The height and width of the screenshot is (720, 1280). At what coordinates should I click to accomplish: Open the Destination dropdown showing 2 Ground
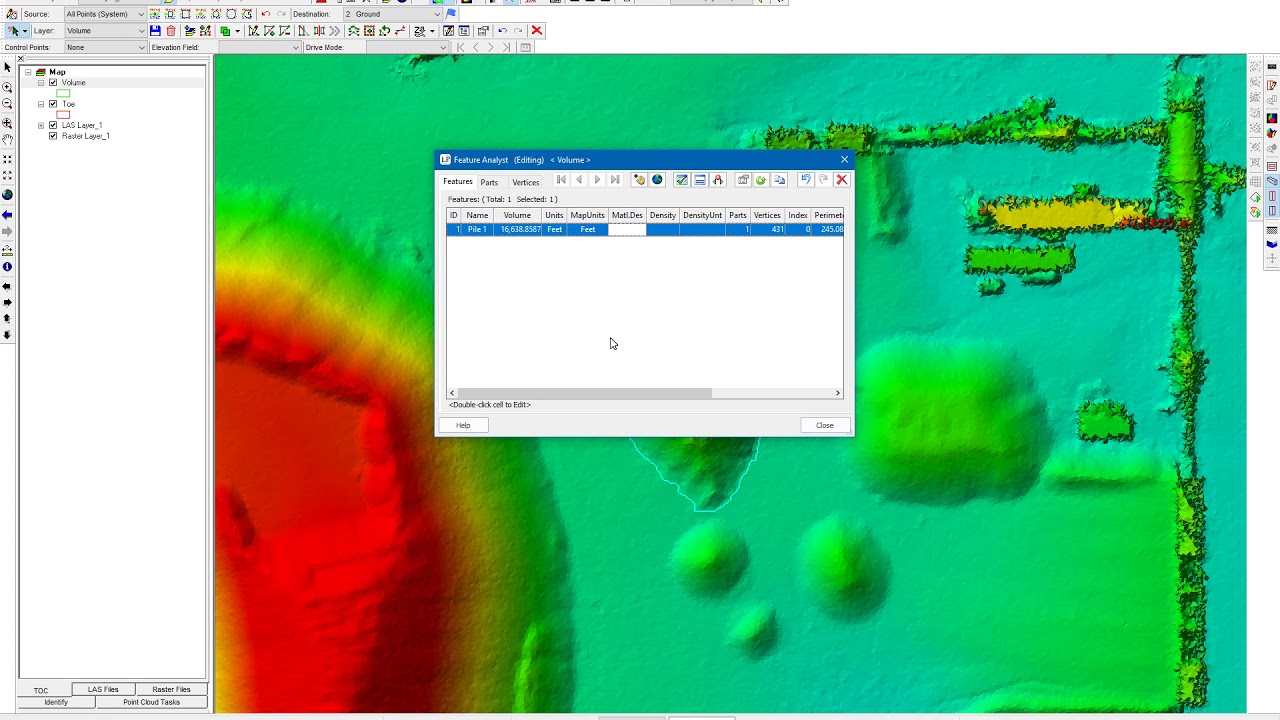(393, 14)
